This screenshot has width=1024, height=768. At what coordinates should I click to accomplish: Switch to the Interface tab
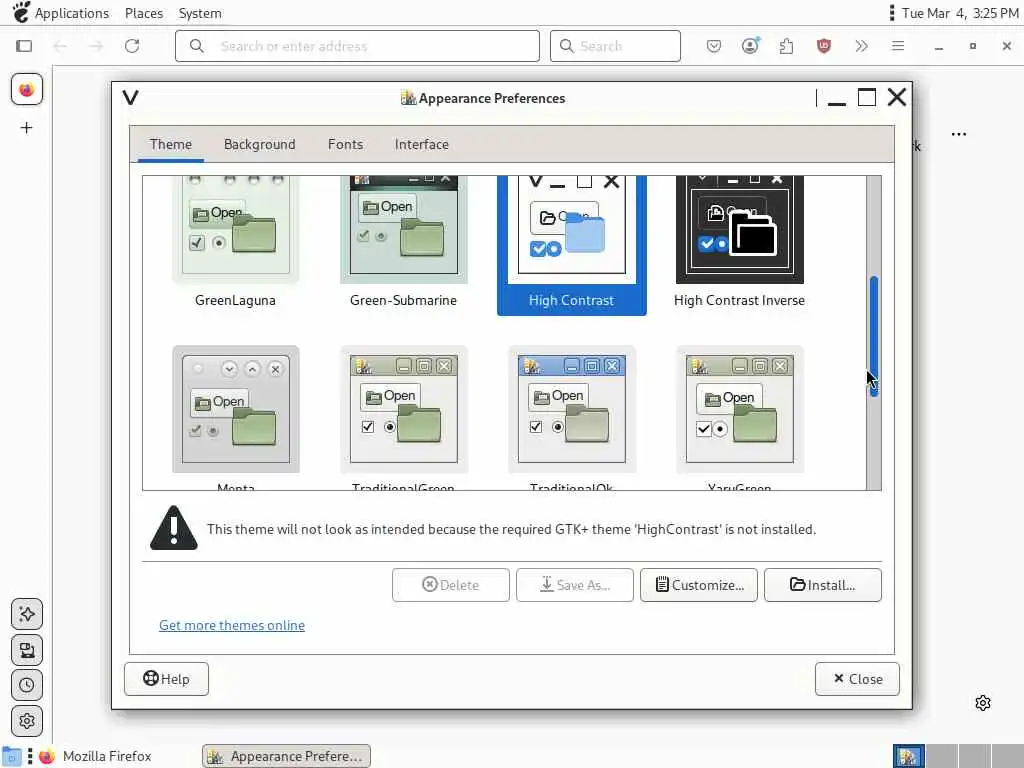coord(421,144)
